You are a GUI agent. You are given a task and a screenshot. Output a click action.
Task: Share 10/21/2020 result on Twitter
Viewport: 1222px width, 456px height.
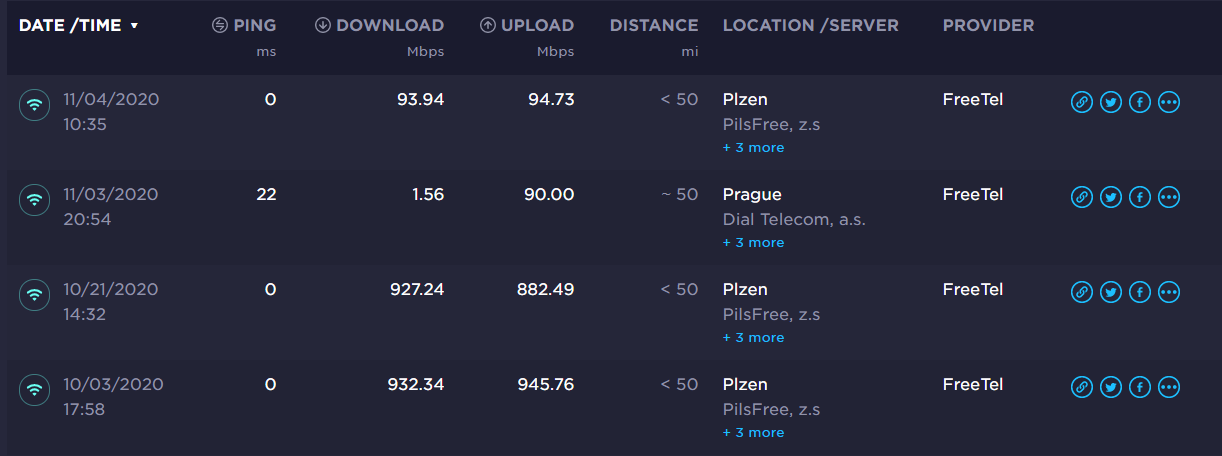pyautogui.click(x=1110, y=292)
